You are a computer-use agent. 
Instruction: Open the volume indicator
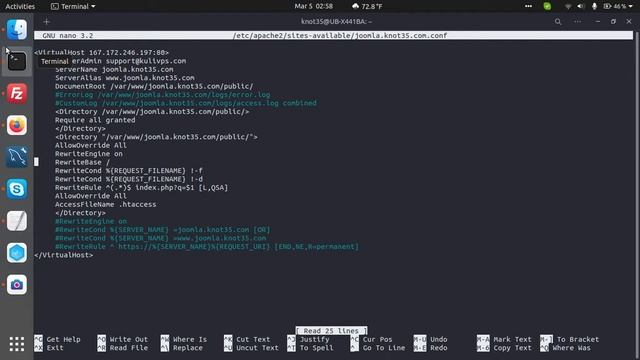pos(581,6)
